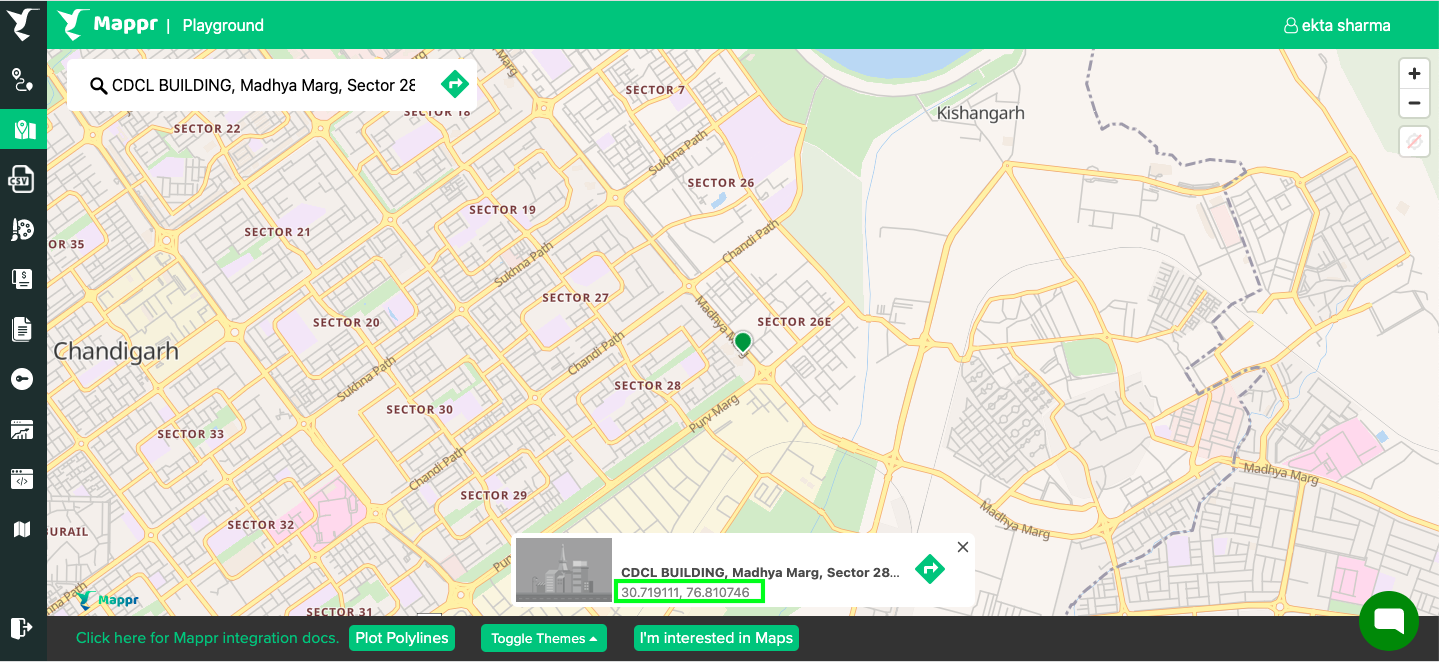Open the palette theme styling icon
This screenshot has width=1439, height=663.
point(22,230)
